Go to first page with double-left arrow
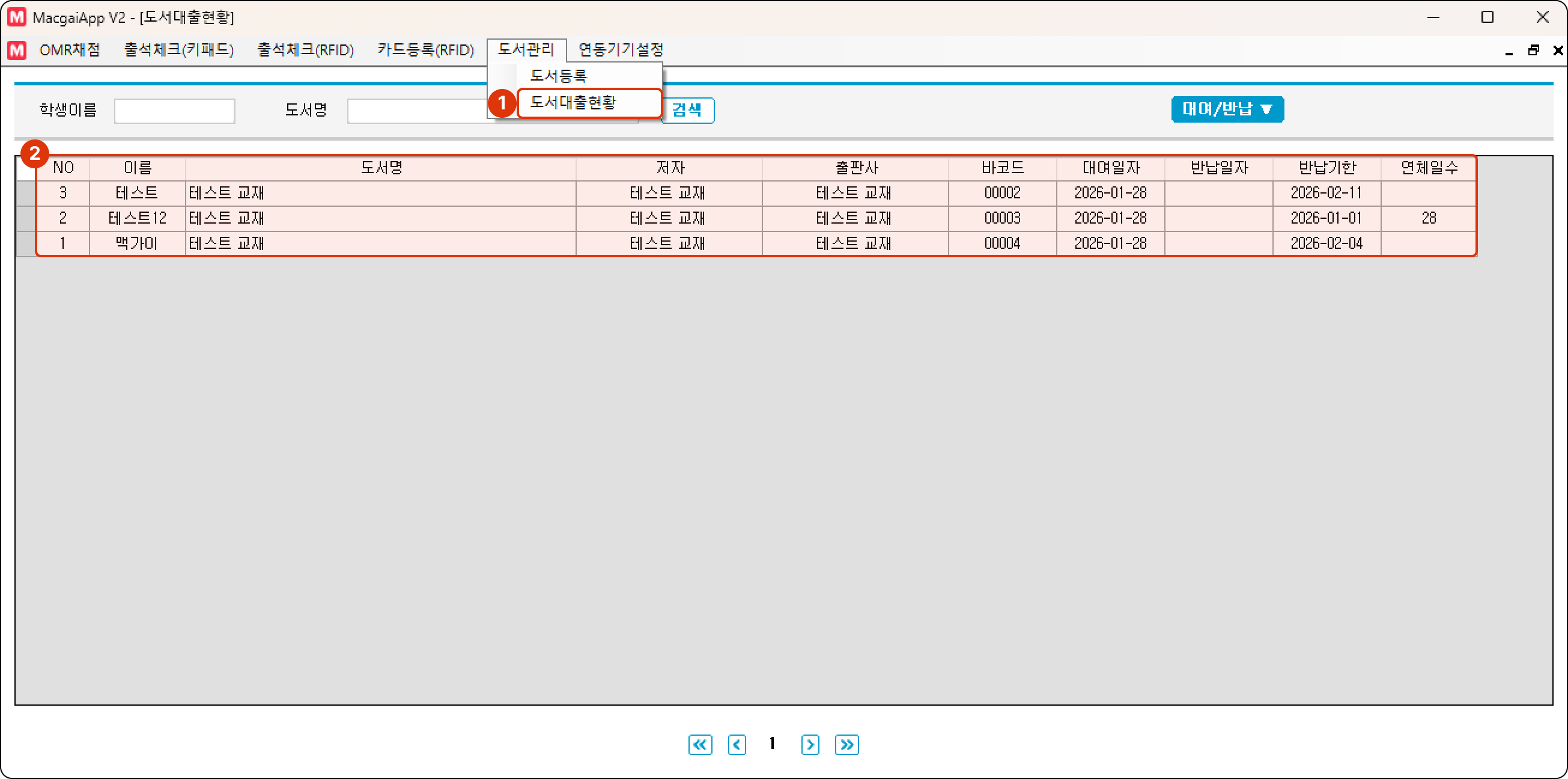The image size is (1568, 779). pyautogui.click(x=700, y=744)
